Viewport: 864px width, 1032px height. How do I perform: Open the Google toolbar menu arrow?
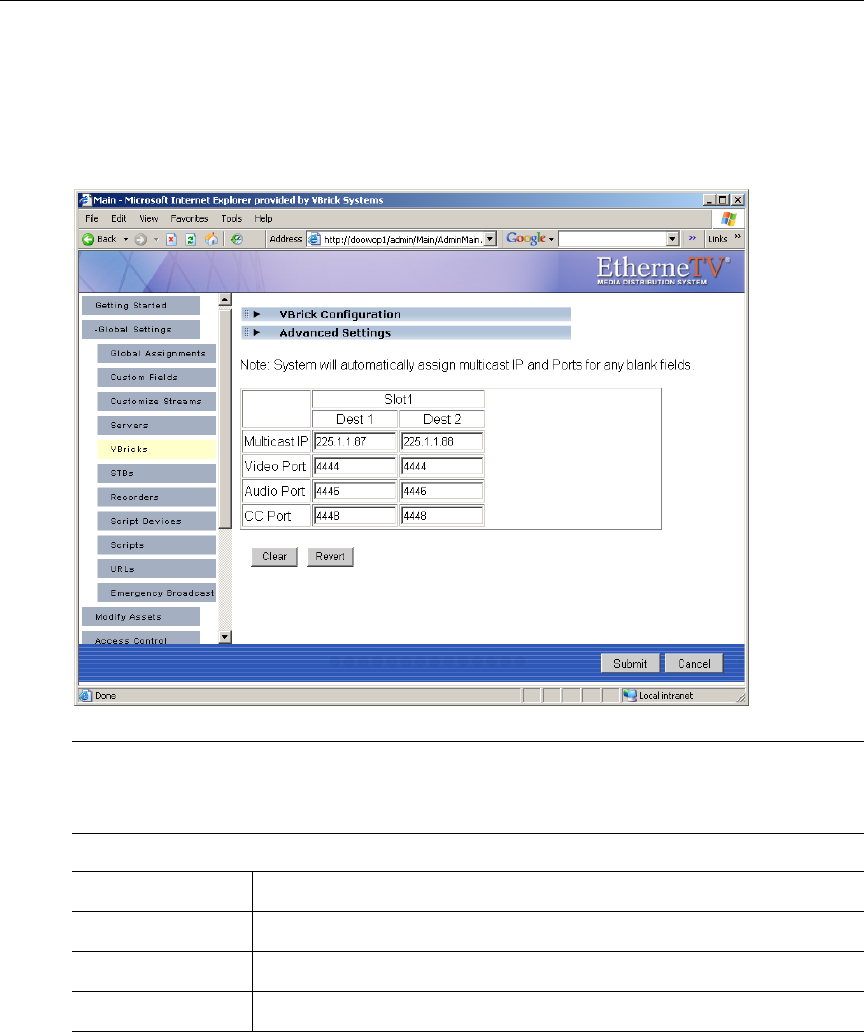551,240
